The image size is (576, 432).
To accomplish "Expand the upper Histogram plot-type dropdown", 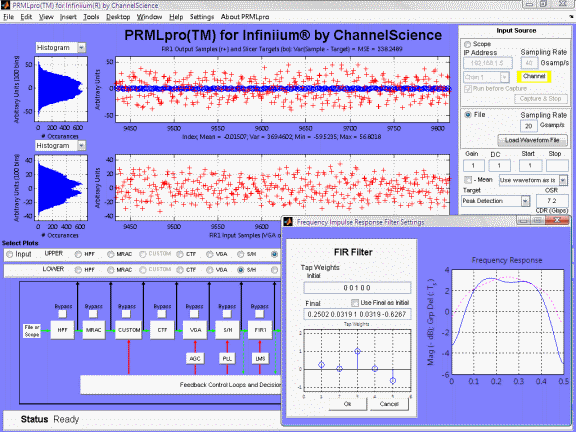I will (82, 48).
